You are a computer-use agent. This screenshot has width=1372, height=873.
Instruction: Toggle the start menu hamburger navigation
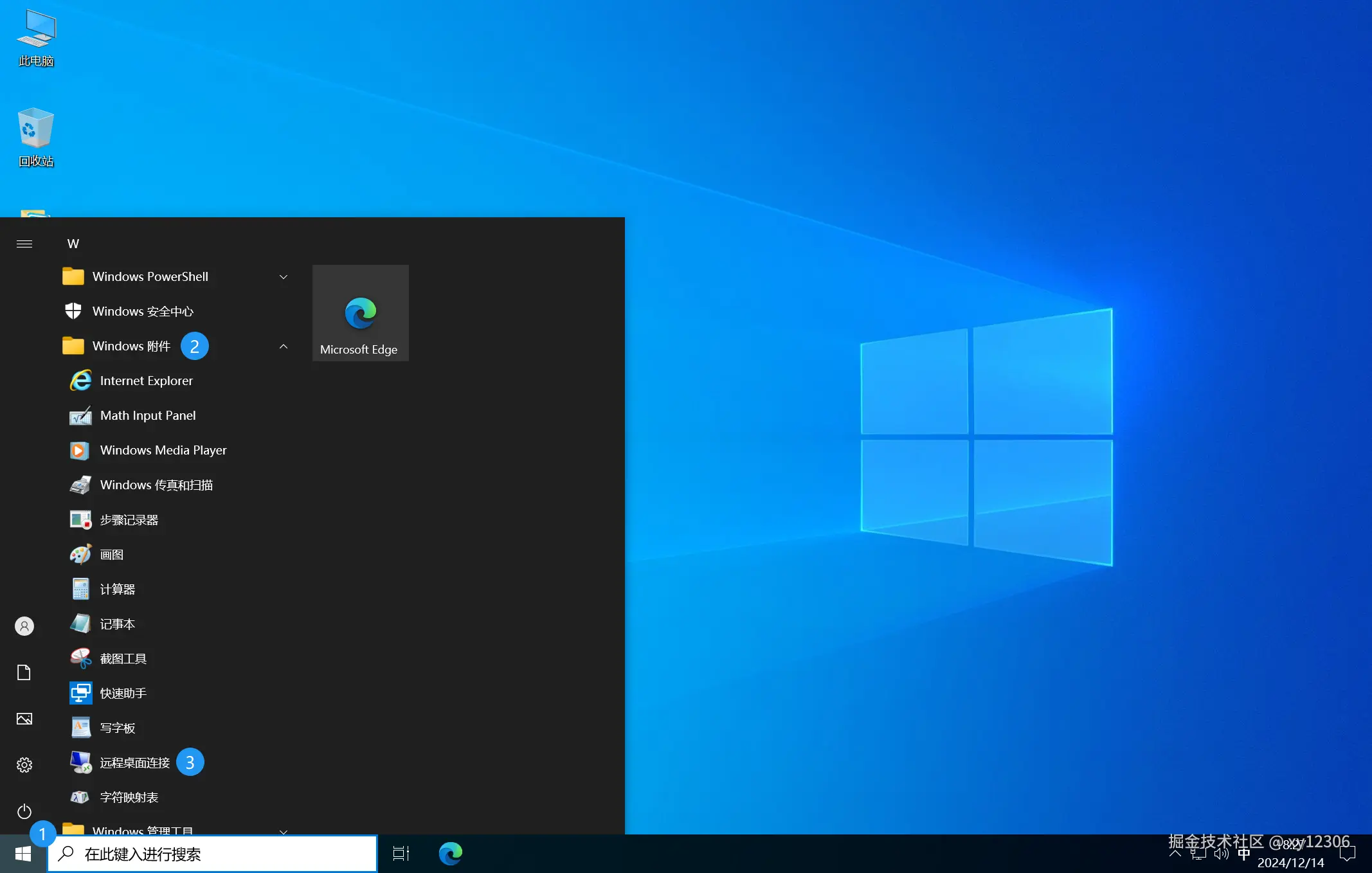pyautogui.click(x=24, y=244)
